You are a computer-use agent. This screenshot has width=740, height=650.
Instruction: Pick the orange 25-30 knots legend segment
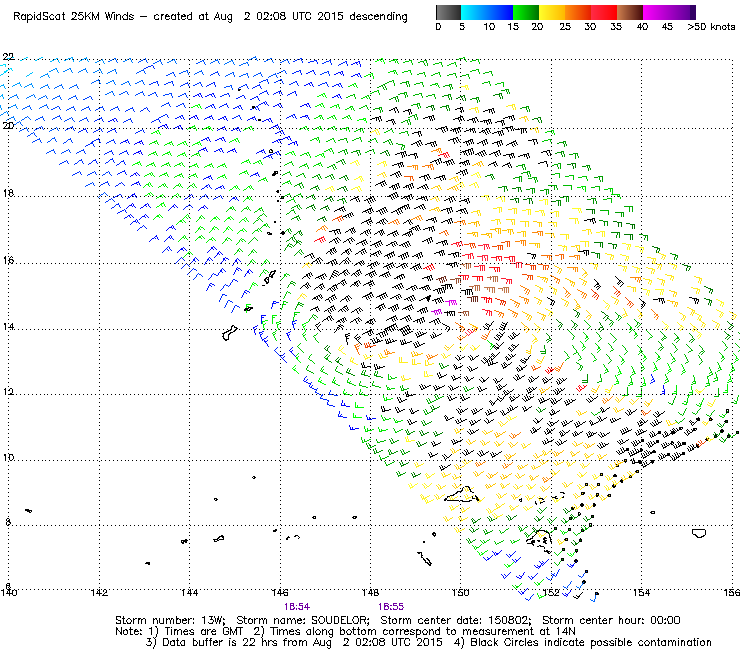578,12
